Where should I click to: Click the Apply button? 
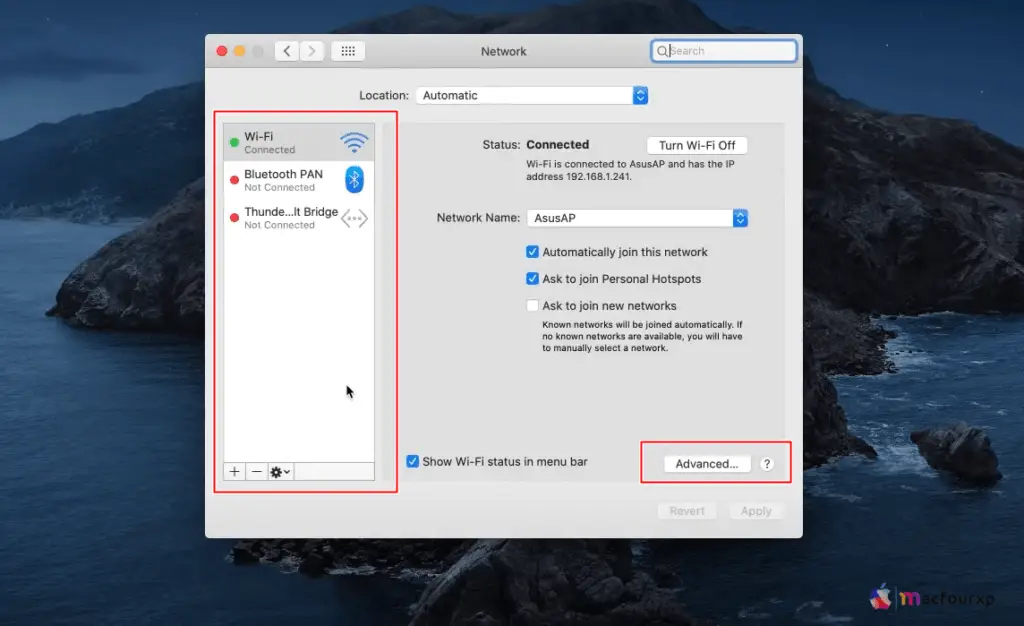[757, 511]
